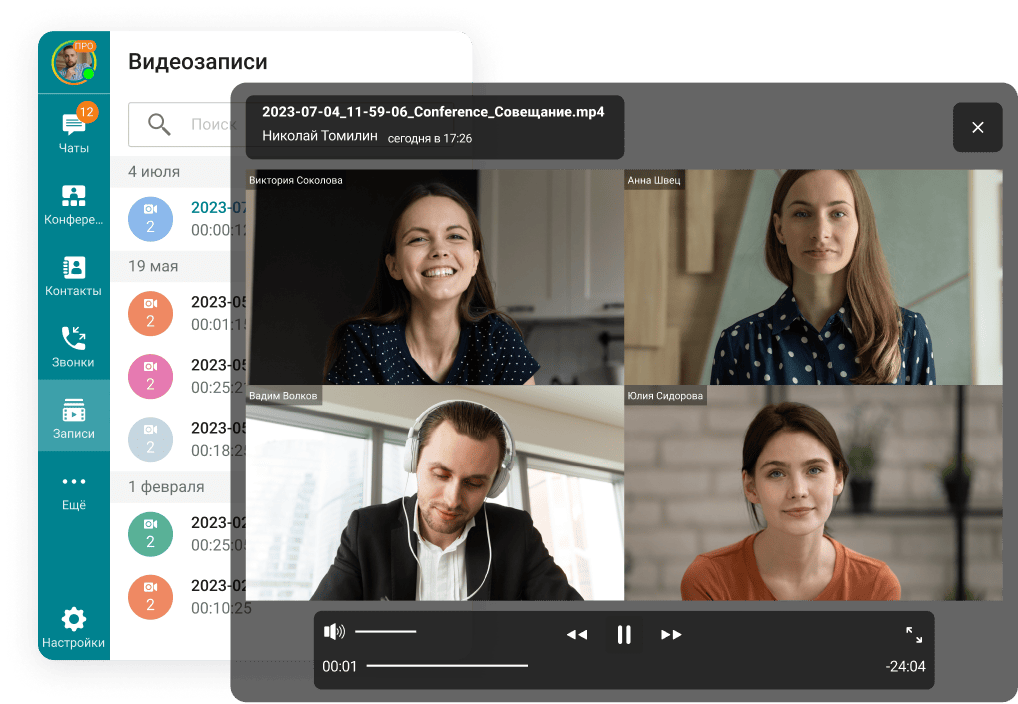The width and height of the screenshot is (1018, 704).
Task: Open the July 4 recording in list
Action: coord(190,218)
